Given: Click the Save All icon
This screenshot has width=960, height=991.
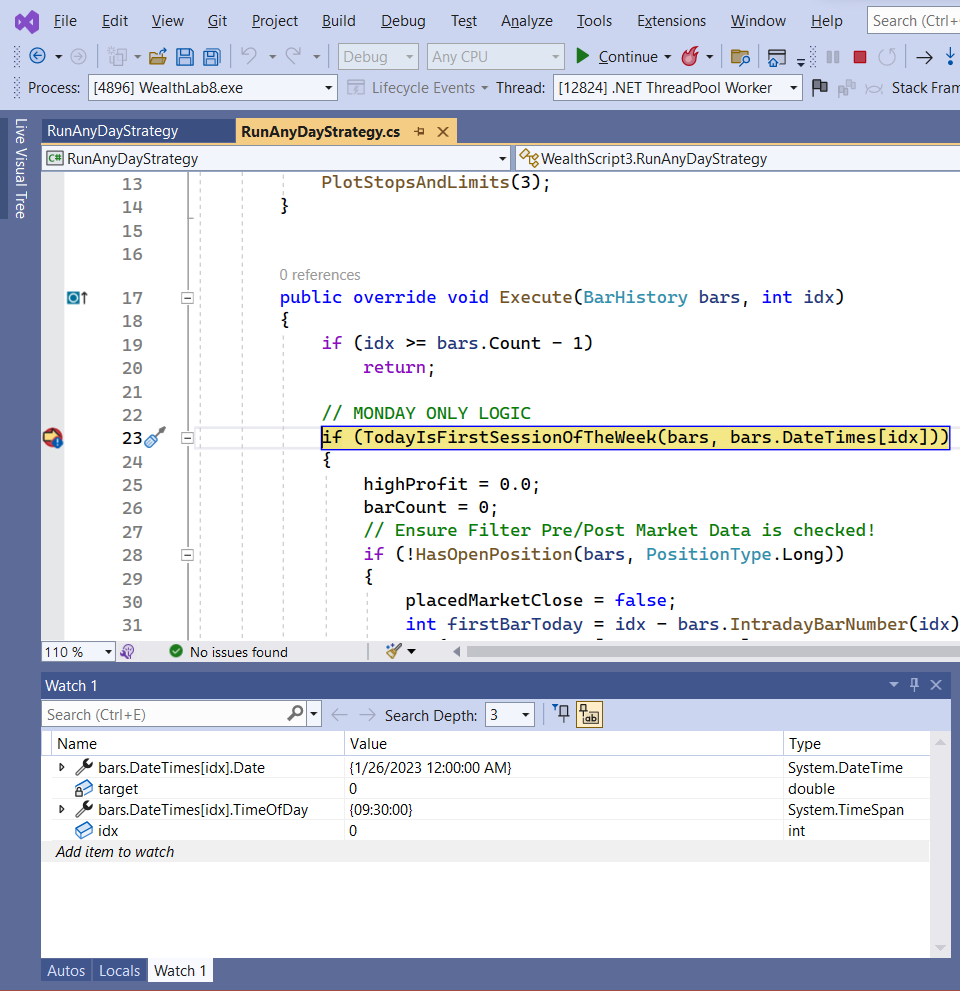Looking at the screenshot, I should pos(211,57).
